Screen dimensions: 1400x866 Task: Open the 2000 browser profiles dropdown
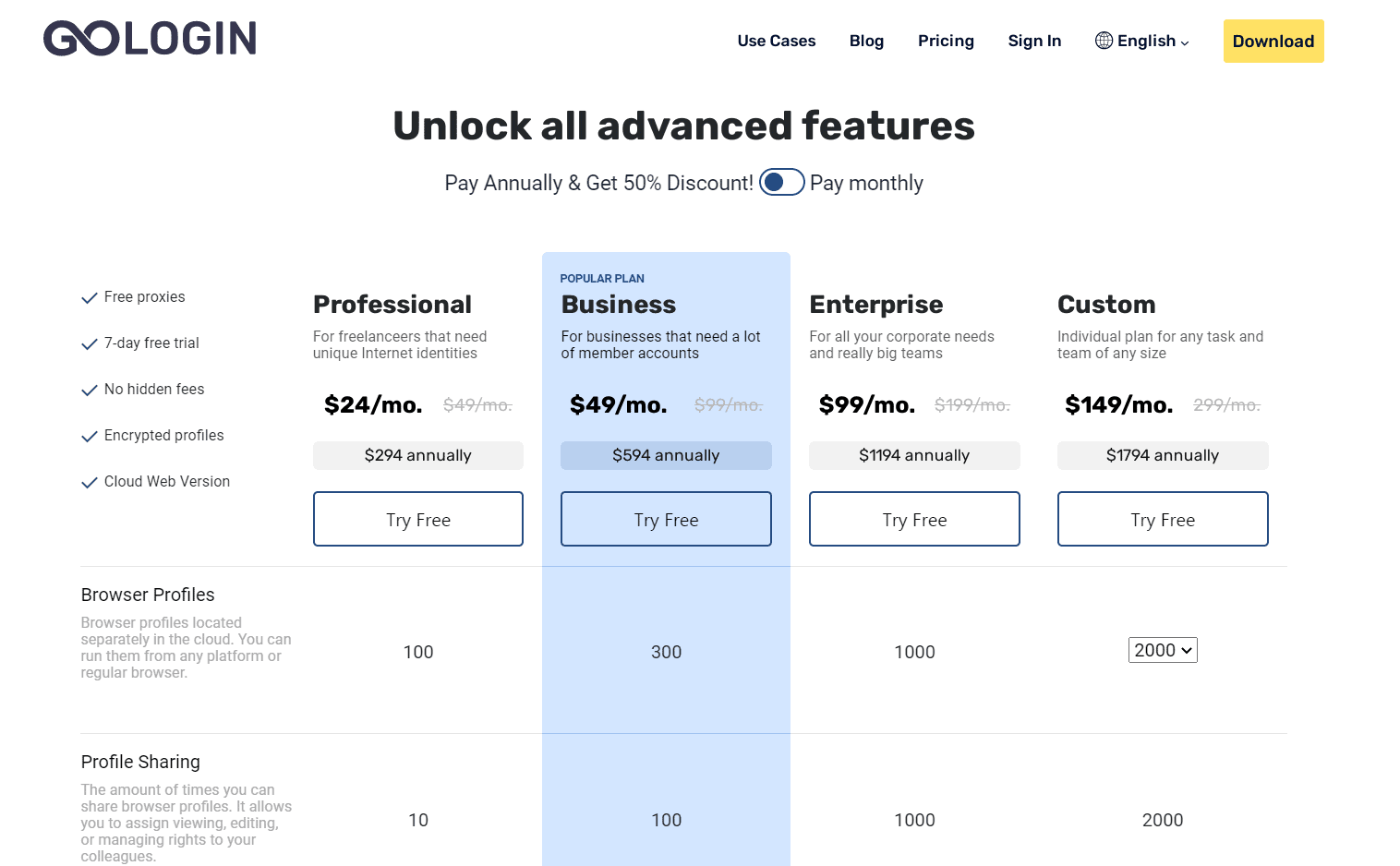pyautogui.click(x=1163, y=650)
